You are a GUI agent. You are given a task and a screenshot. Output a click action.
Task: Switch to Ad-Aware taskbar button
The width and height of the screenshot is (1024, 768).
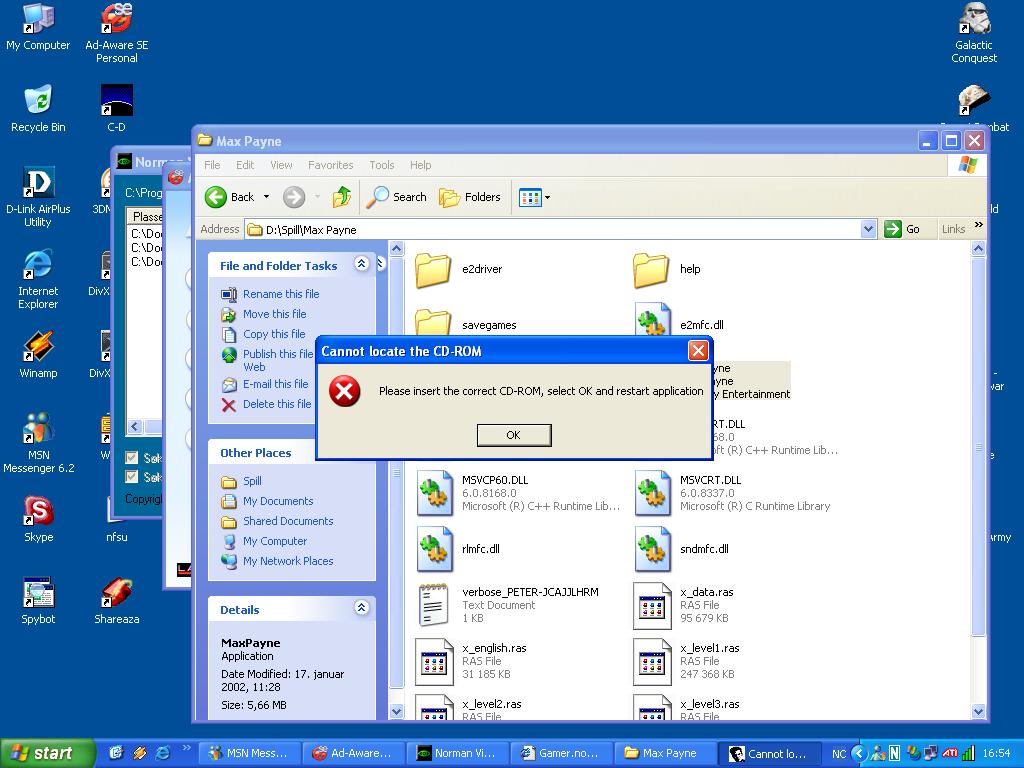point(353,753)
